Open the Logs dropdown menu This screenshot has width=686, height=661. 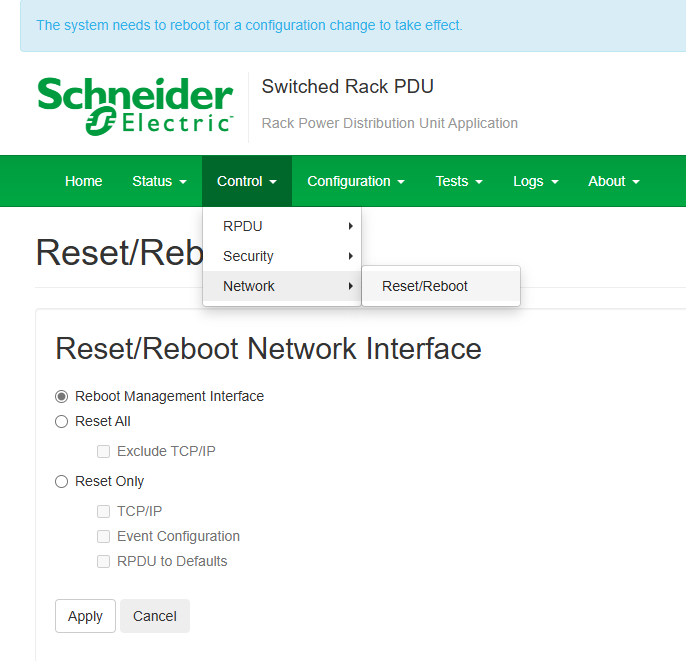pyautogui.click(x=535, y=181)
